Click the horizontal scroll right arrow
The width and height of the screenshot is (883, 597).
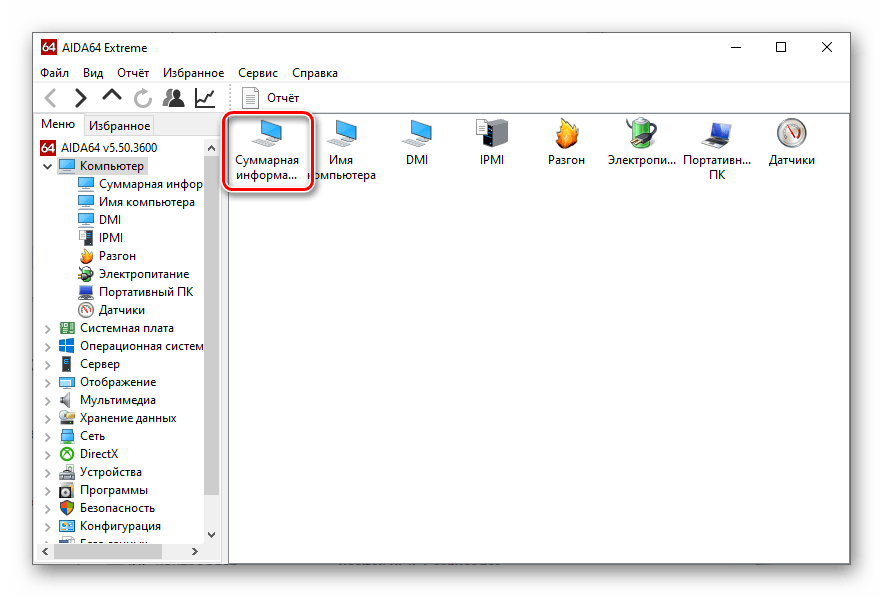[x=194, y=551]
